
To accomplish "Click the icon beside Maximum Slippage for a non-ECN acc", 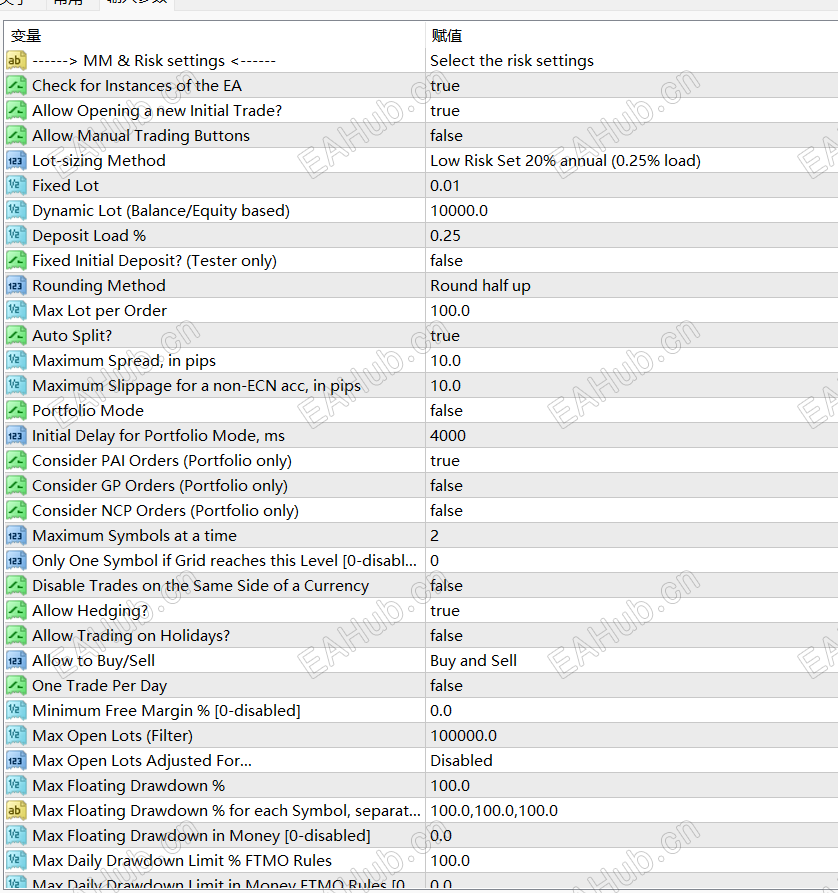I will tap(16, 386).
